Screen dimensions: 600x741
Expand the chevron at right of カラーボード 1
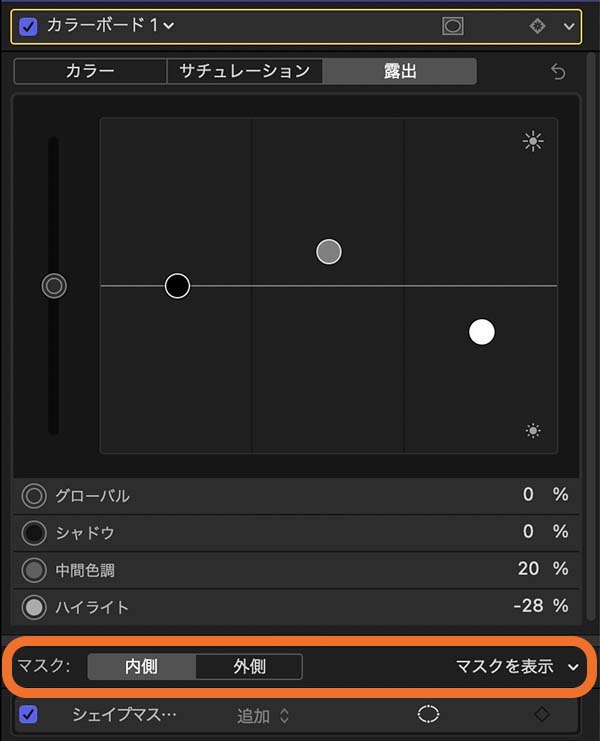coord(569,26)
